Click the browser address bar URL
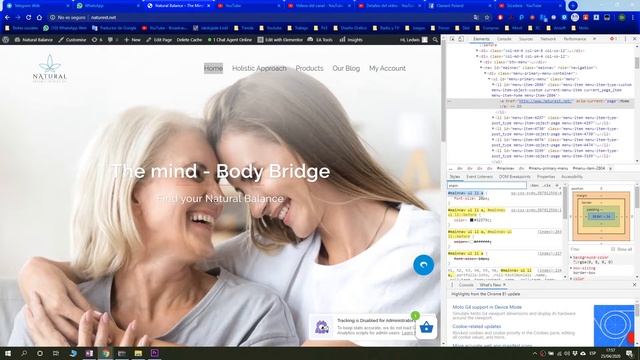 click(x=103, y=18)
